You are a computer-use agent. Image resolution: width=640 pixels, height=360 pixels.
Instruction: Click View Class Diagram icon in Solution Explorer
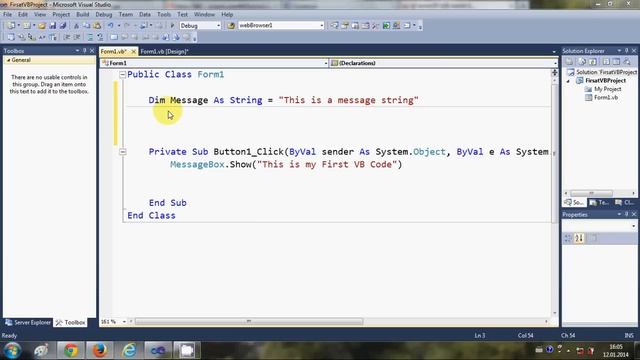(x=627, y=62)
